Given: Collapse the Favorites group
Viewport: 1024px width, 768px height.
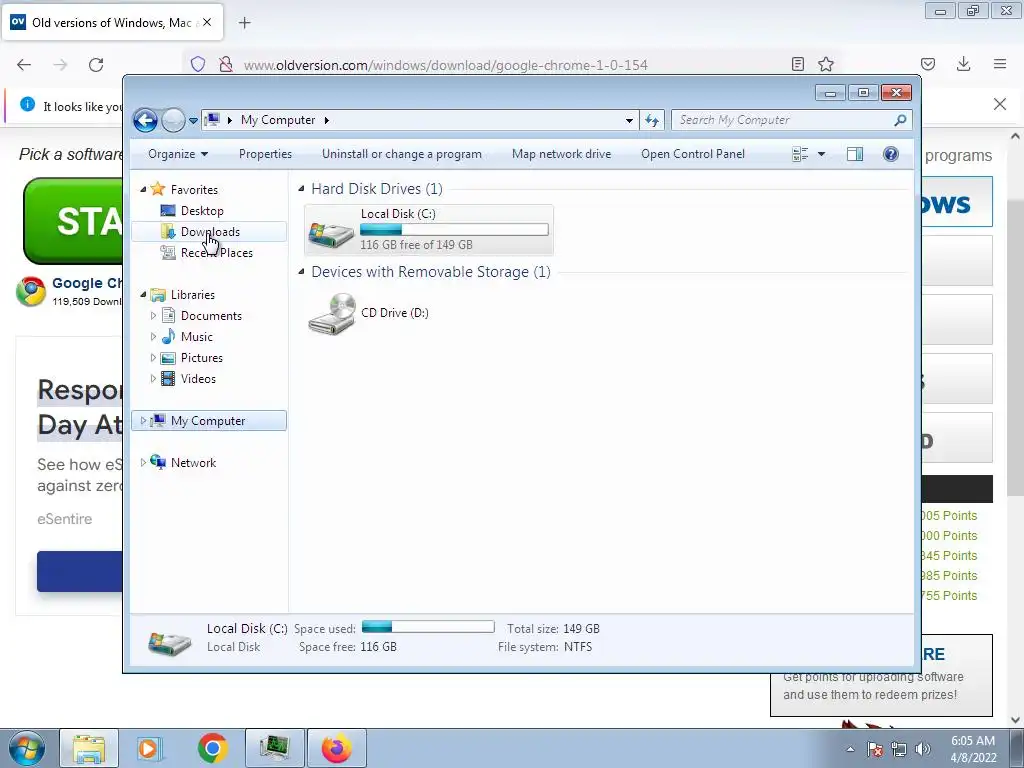Looking at the screenshot, I should (143, 189).
